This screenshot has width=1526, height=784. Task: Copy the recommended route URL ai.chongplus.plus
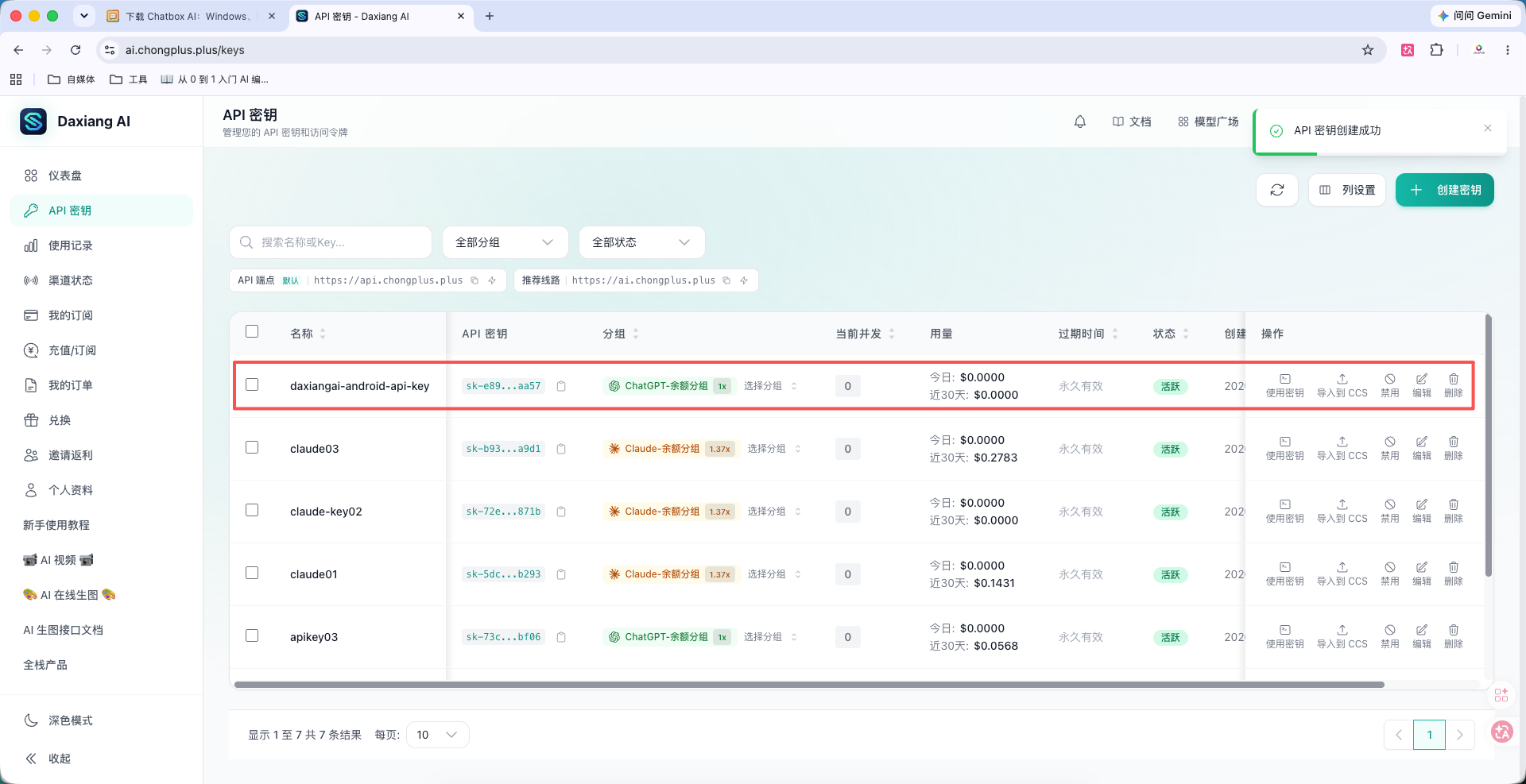(726, 280)
